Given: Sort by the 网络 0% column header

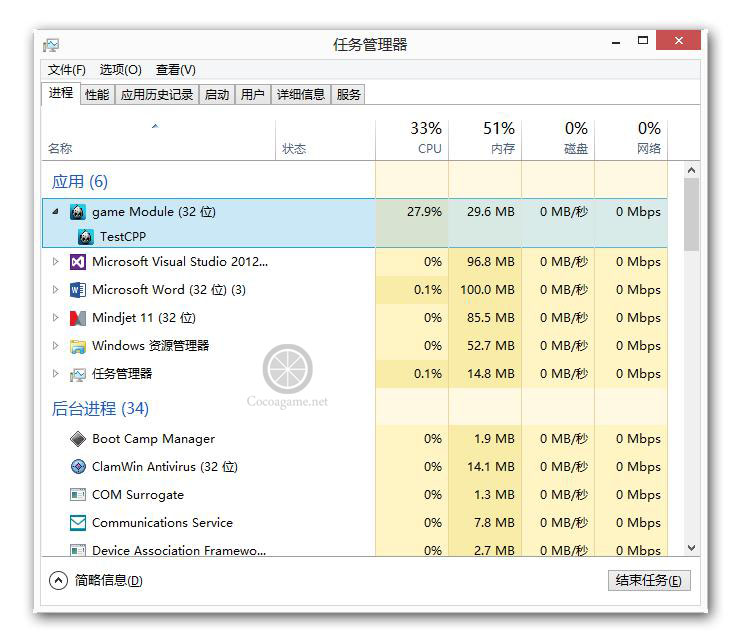Looking at the screenshot, I should click(631, 138).
